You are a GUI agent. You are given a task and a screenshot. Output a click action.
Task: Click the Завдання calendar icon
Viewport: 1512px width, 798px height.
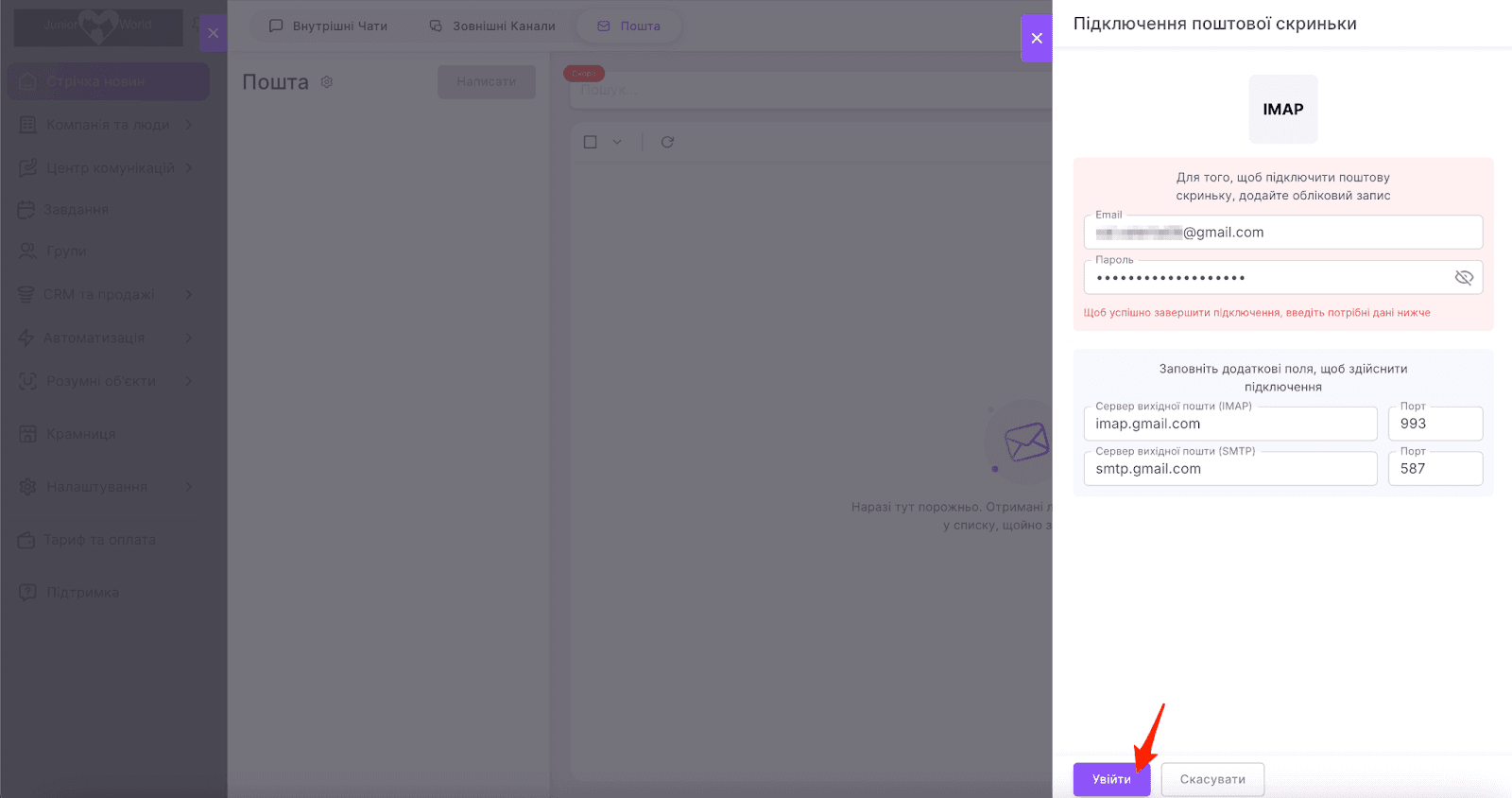tap(26, 210)
